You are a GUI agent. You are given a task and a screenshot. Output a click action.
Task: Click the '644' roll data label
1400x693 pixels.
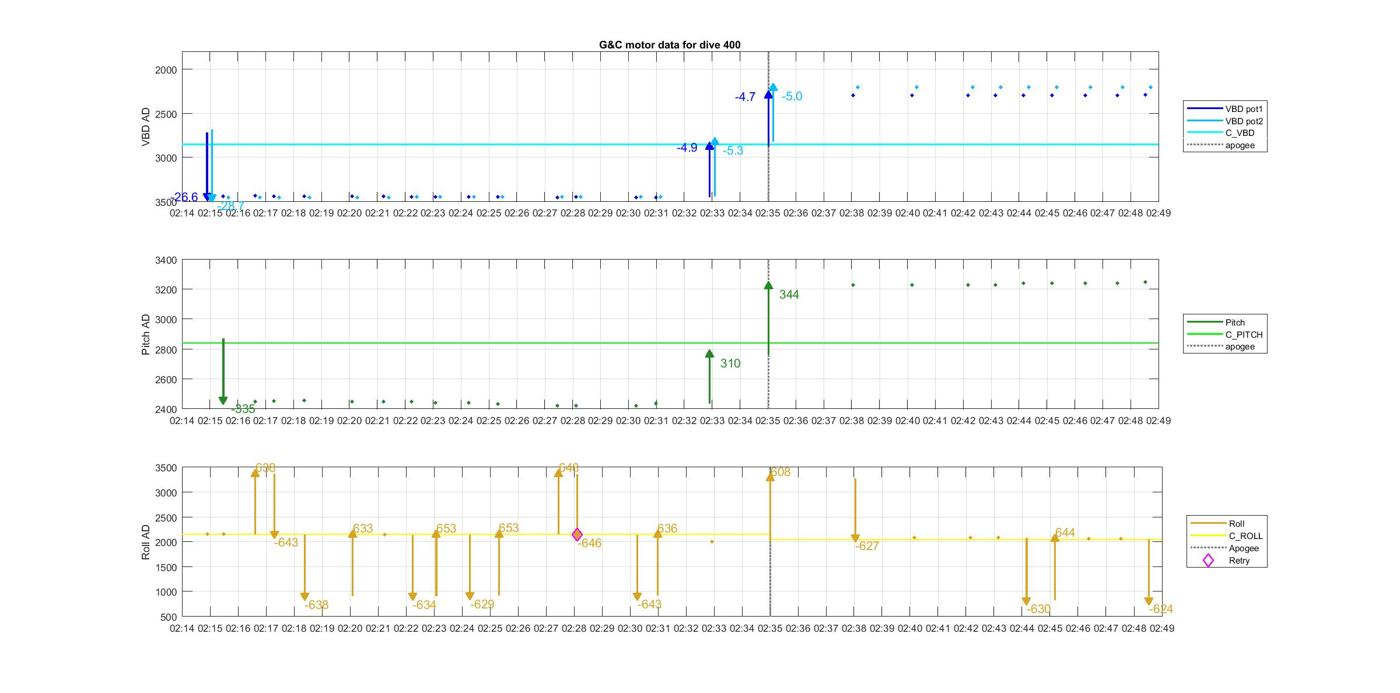pos(1065,533)
